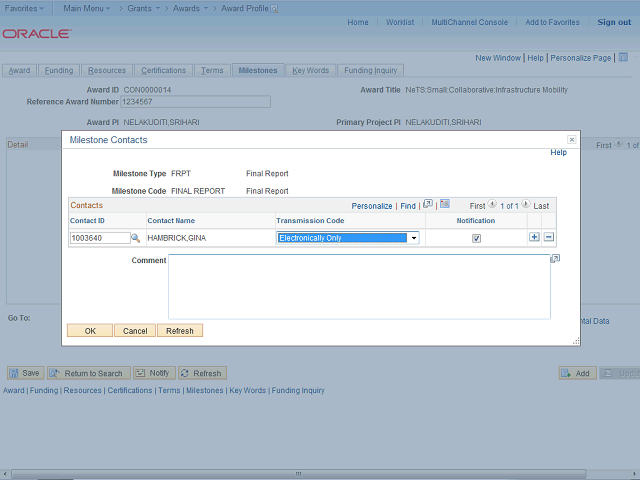The image size is (640, 480).
Task: Click into the Comment text area
Action: pos(358,286)
